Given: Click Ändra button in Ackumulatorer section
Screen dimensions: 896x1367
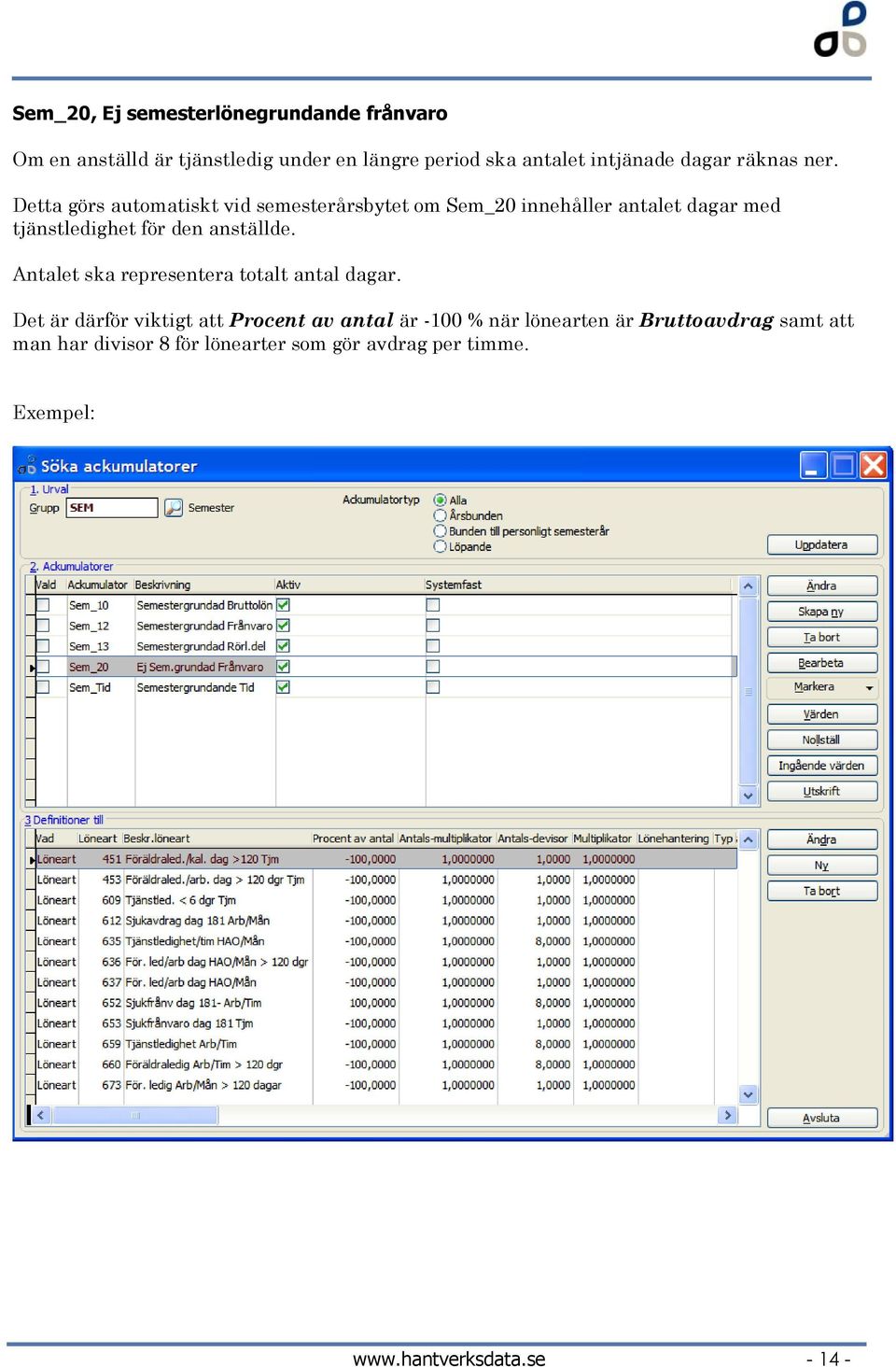Looking at the screenshot, I should pyautogui.click(x=822, y=585).
